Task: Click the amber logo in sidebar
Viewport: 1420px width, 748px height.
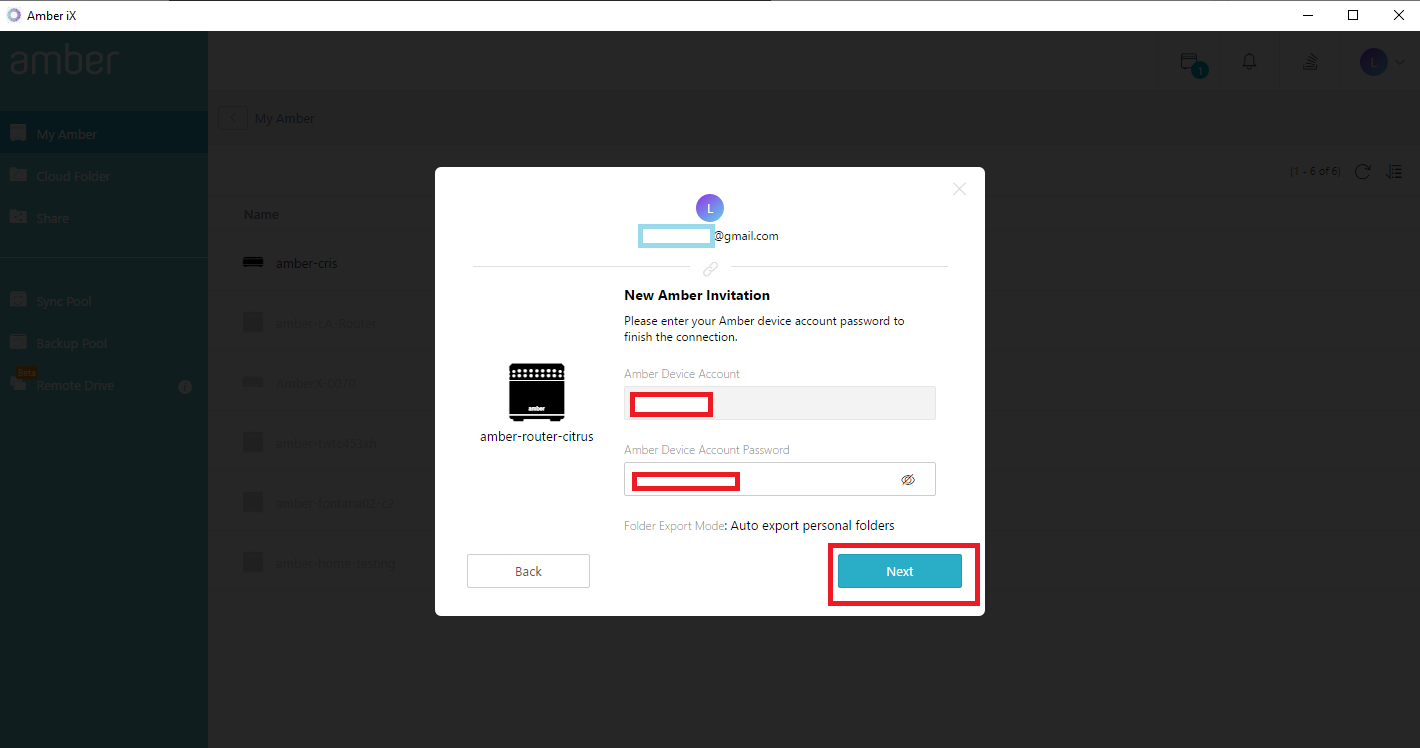Action: [x=65, y=61]
